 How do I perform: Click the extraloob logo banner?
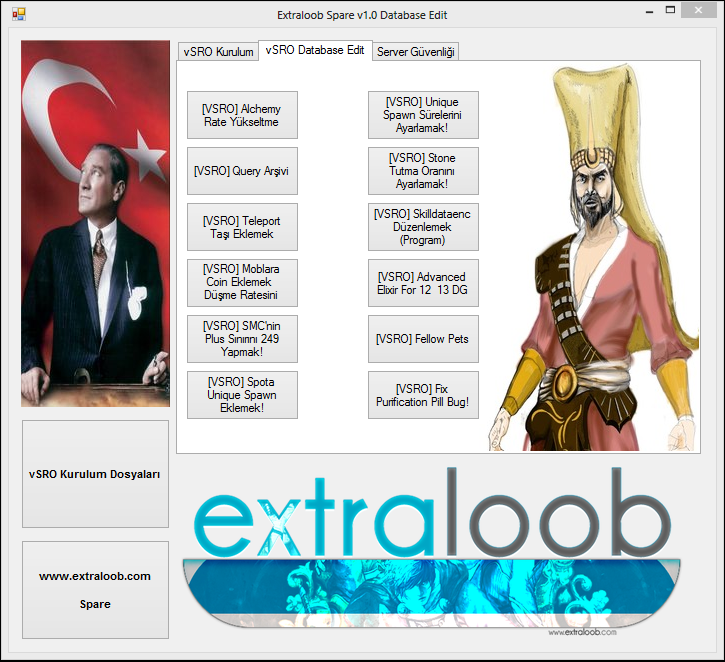tap(431, 550)
